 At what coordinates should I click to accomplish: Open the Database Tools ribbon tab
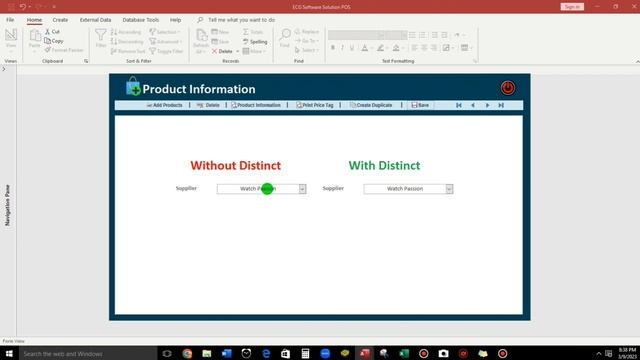pos(140,20)
